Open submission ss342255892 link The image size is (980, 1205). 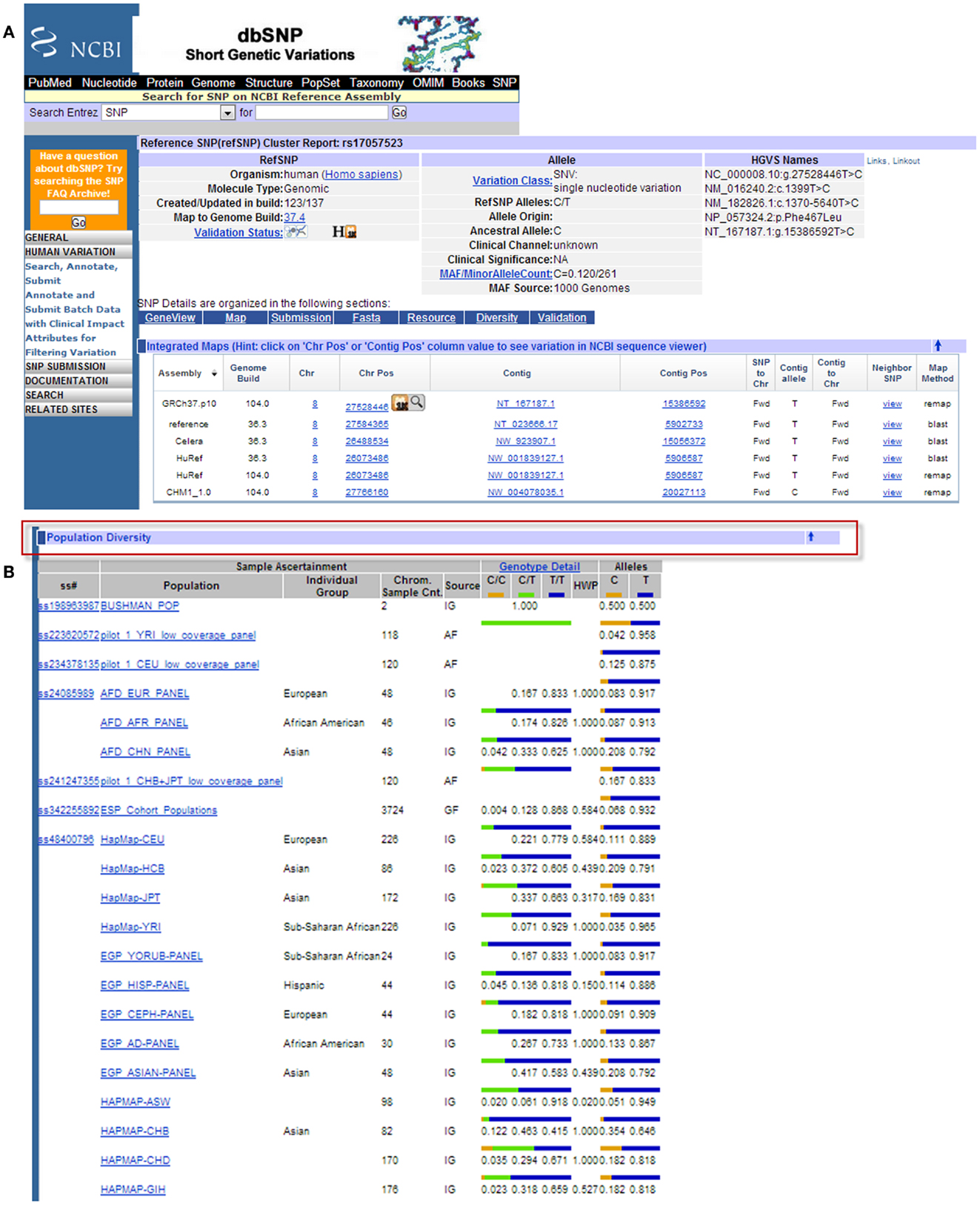pos(68,810)
